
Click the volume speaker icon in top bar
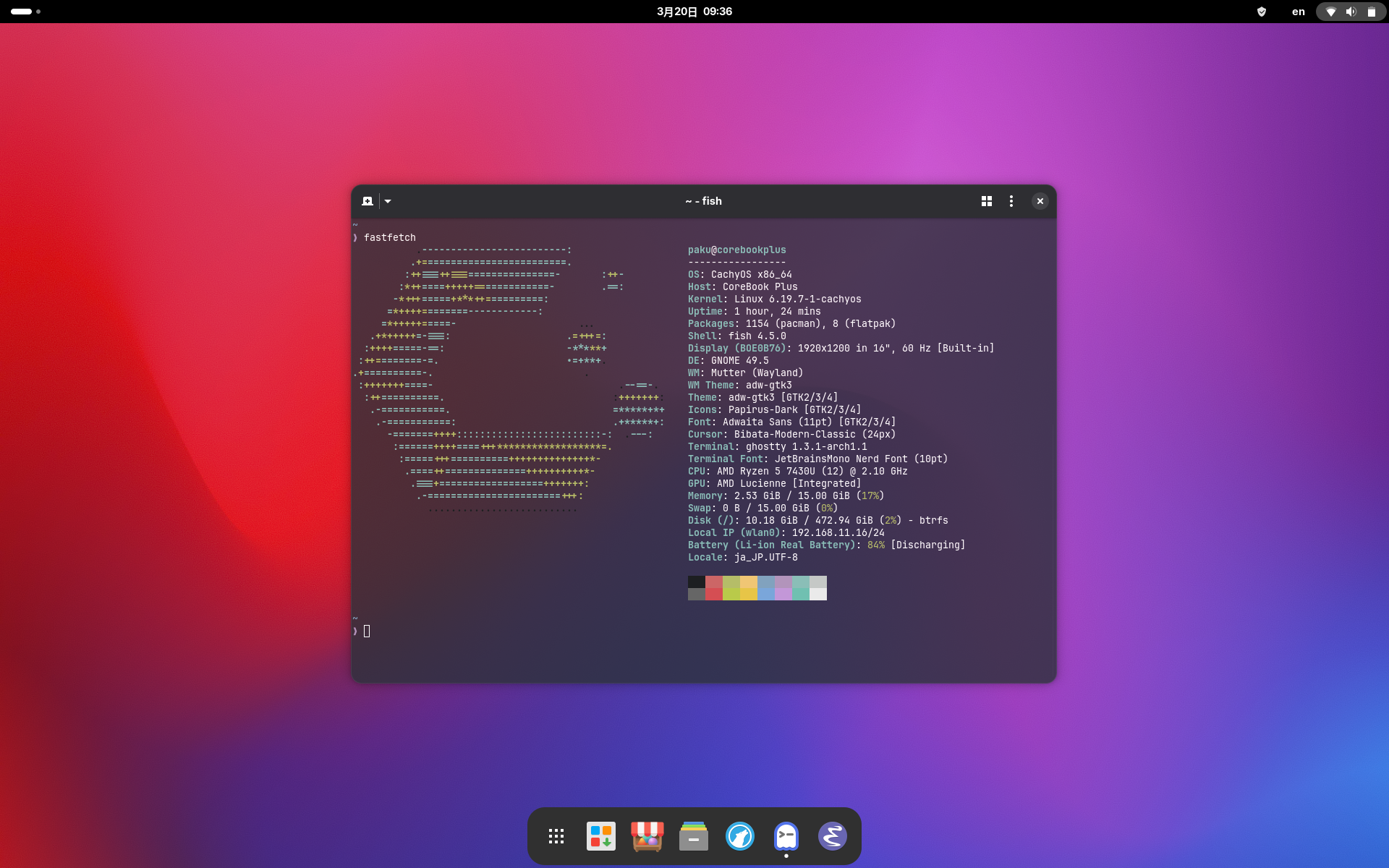(1351, 12)
